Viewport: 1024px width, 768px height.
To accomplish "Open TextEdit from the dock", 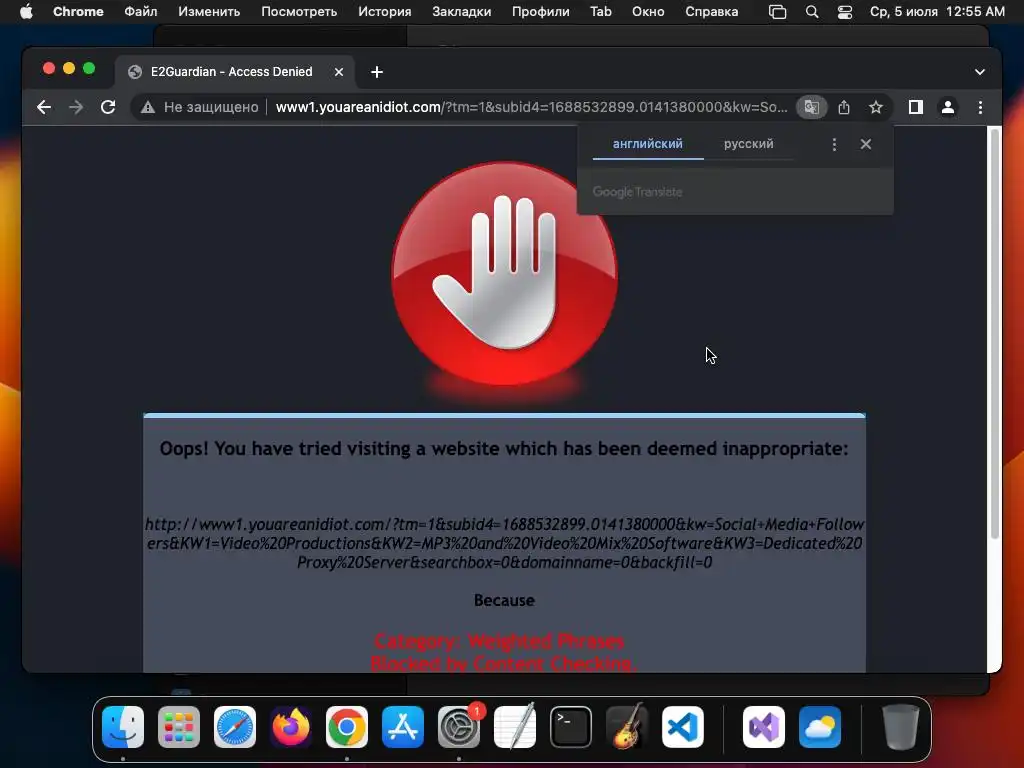I will click(x=515, y=727).
